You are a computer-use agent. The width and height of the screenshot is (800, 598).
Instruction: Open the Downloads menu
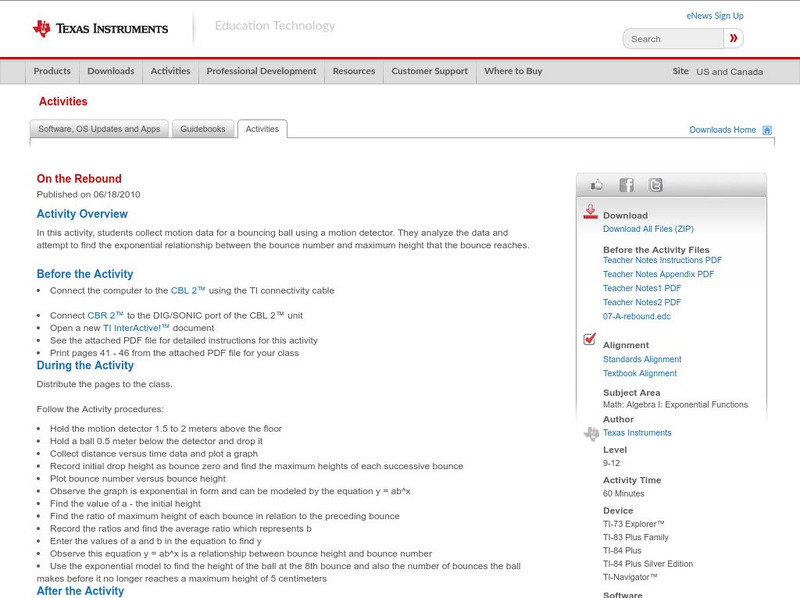111,71
